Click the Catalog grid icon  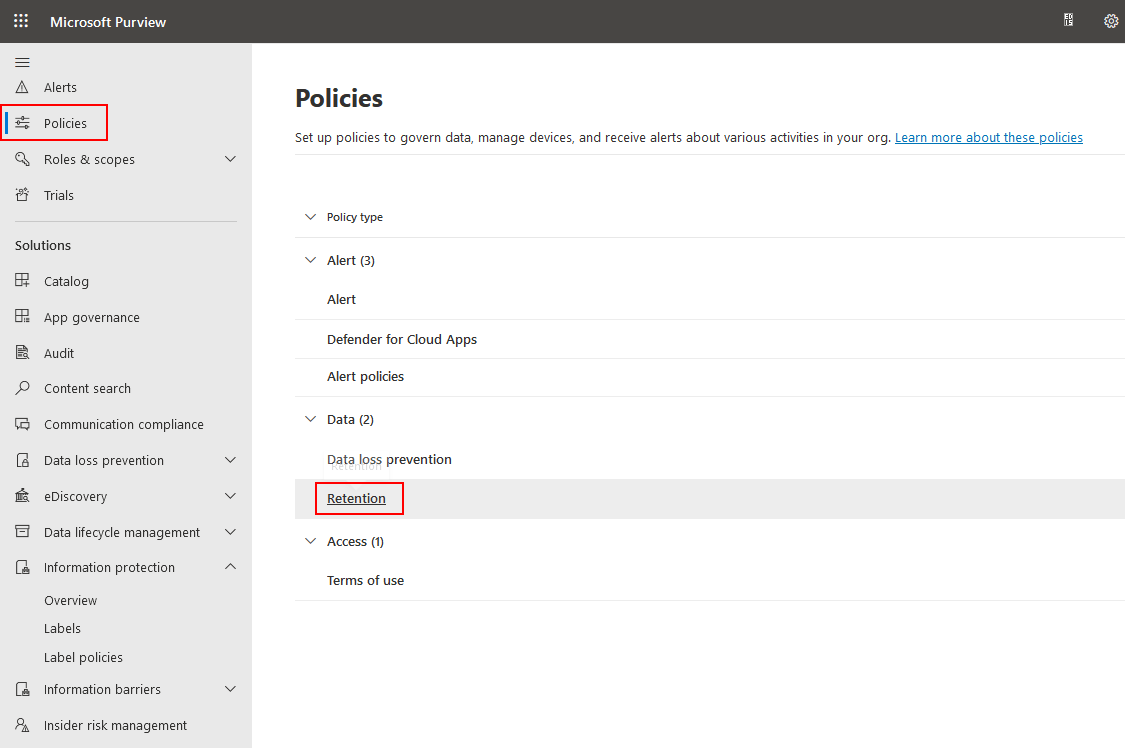pos(22,280)
